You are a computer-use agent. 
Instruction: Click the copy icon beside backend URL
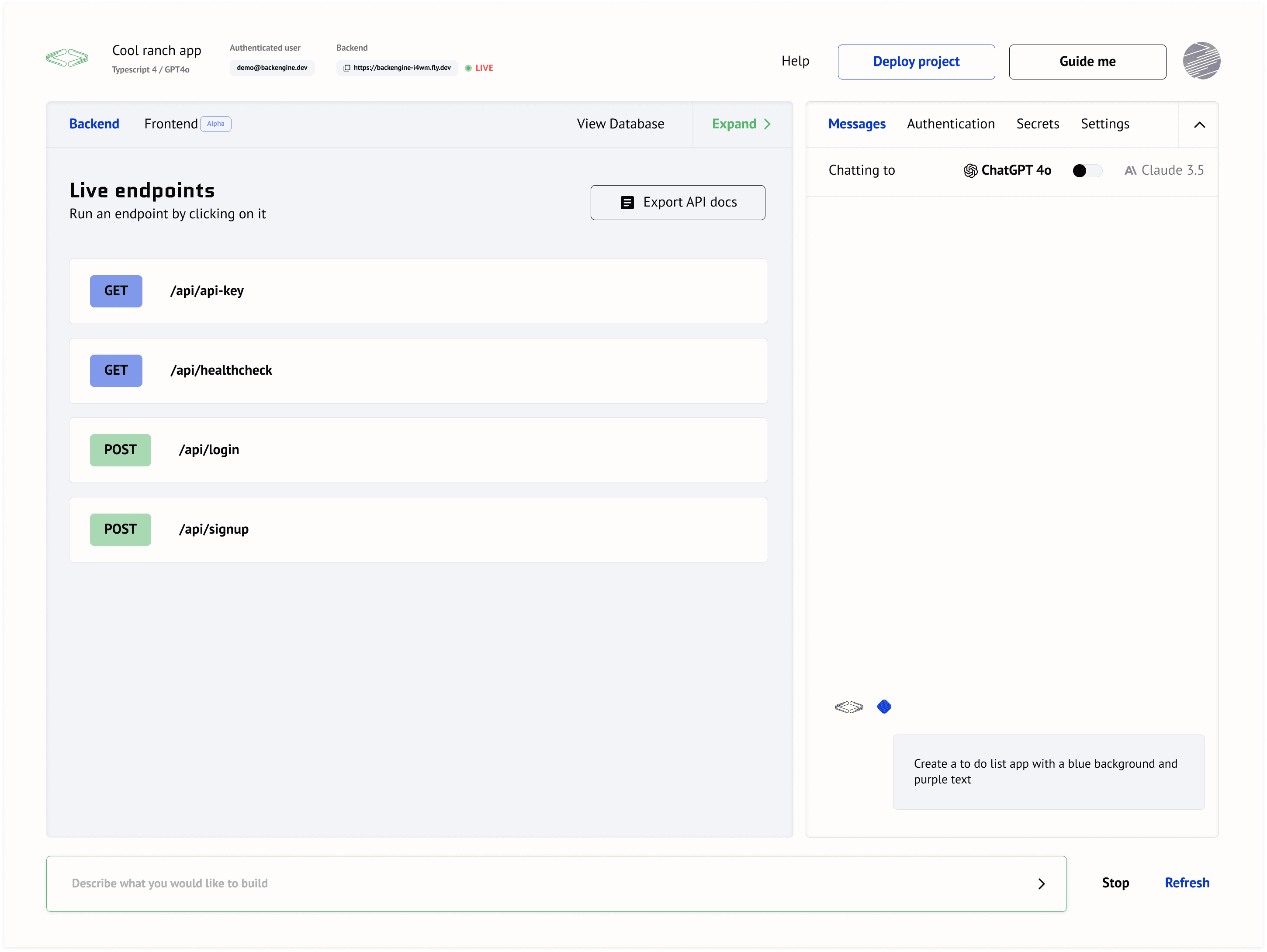346,68
